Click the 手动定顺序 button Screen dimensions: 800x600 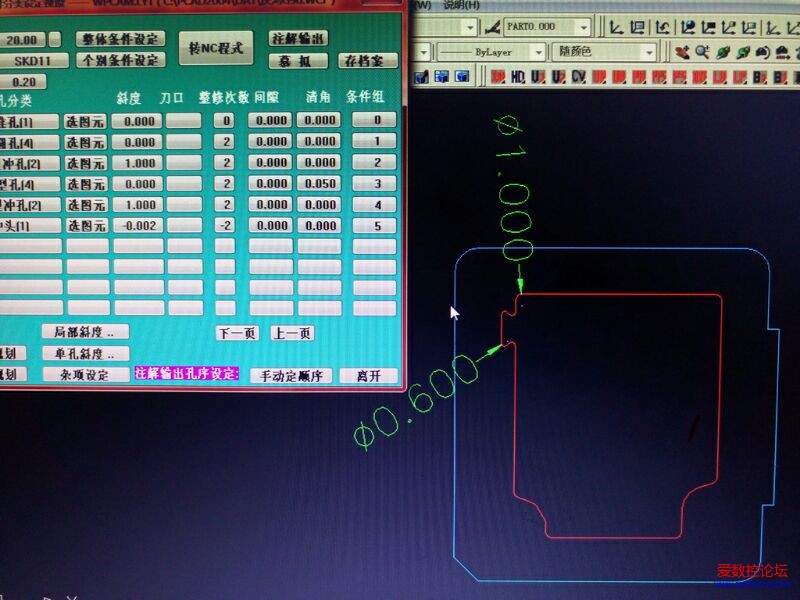click(x=291, y=376)
